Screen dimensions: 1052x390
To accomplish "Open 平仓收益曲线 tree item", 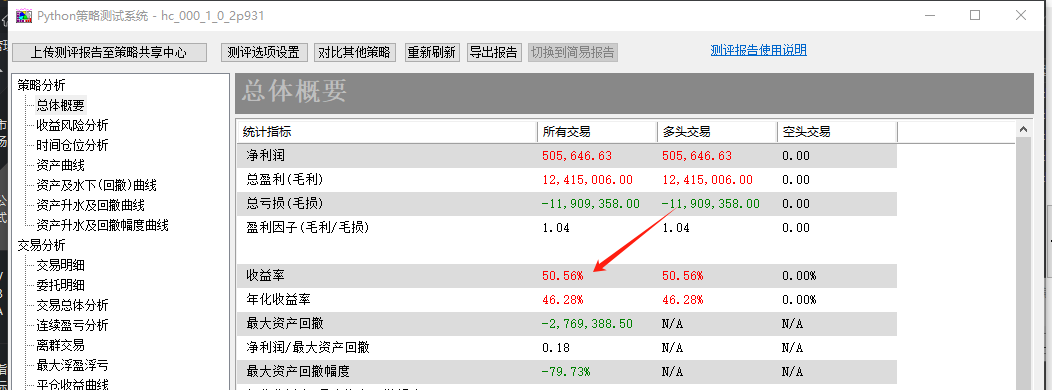I will (72, 384).
